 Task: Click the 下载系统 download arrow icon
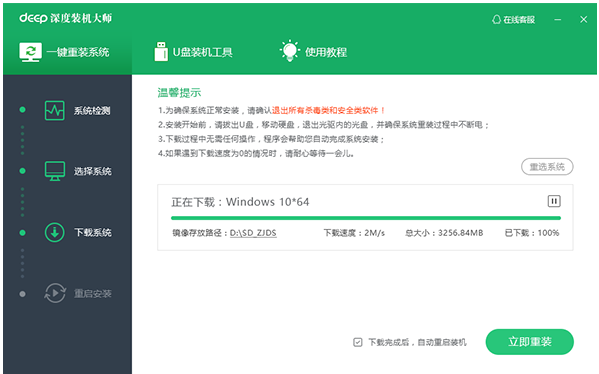point(55,232)
